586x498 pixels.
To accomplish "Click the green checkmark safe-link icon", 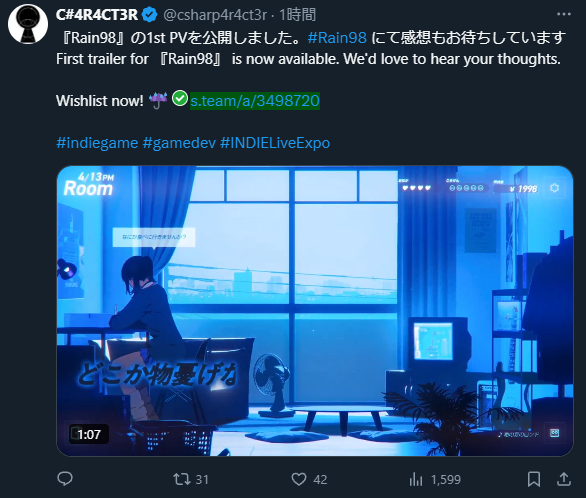I will [x=180, y=99].
